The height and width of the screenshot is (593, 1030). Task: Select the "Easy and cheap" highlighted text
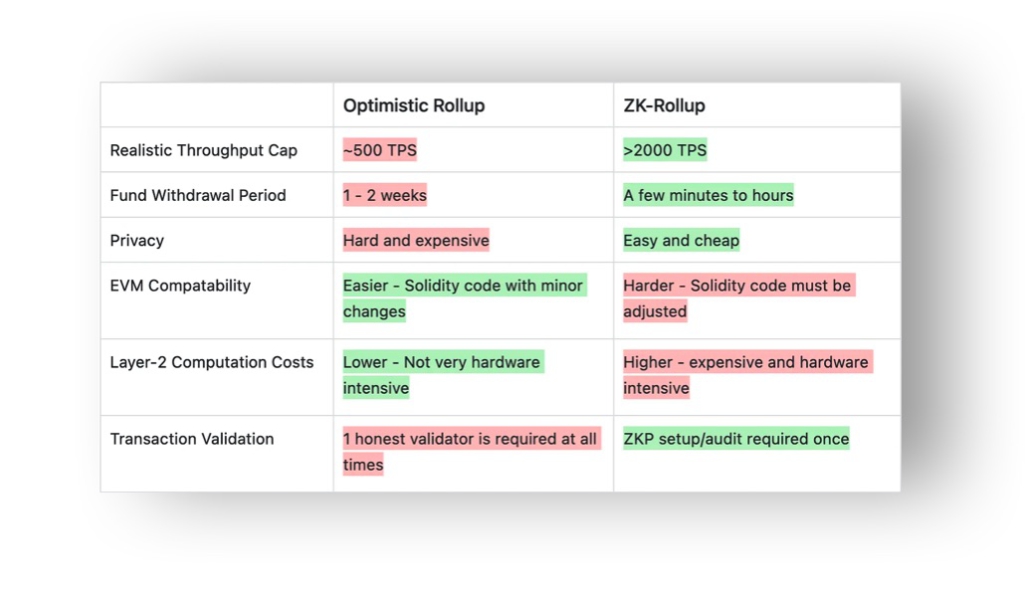point(681,240)
